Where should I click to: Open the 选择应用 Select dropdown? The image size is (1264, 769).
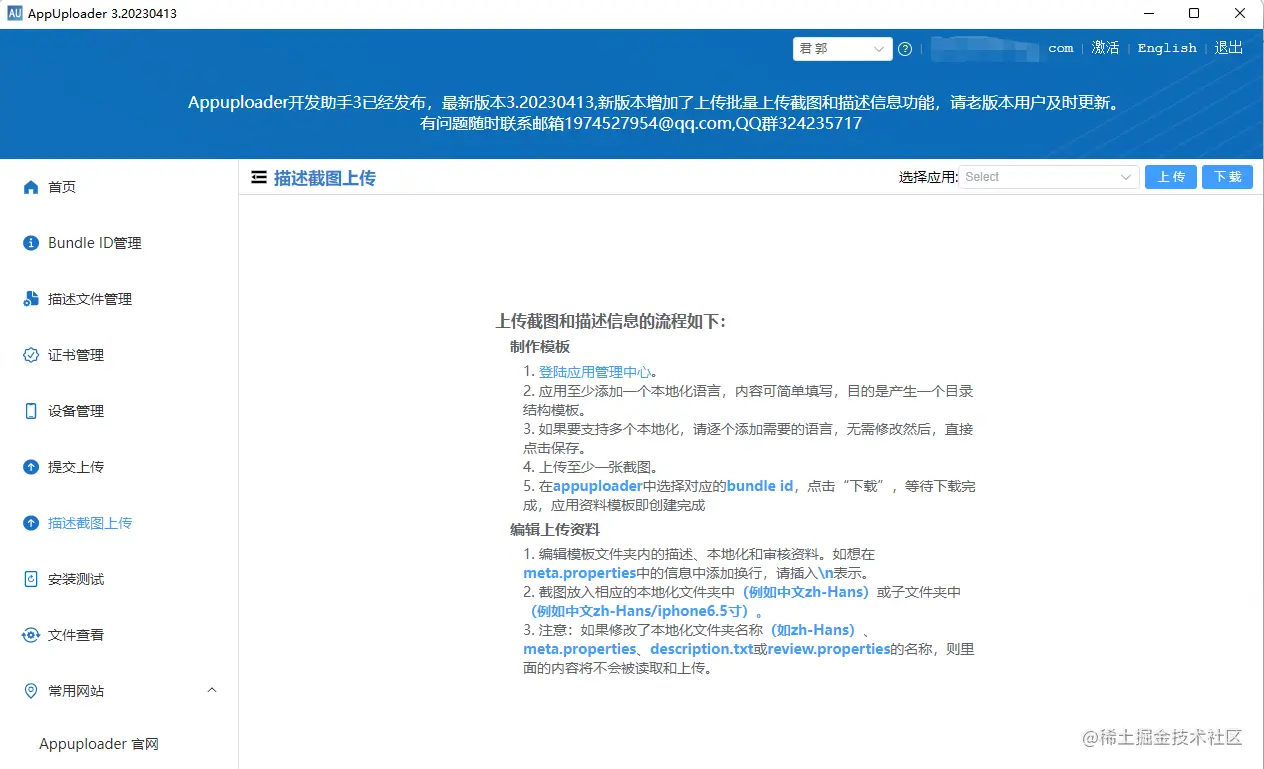(x=1049, y=177)
